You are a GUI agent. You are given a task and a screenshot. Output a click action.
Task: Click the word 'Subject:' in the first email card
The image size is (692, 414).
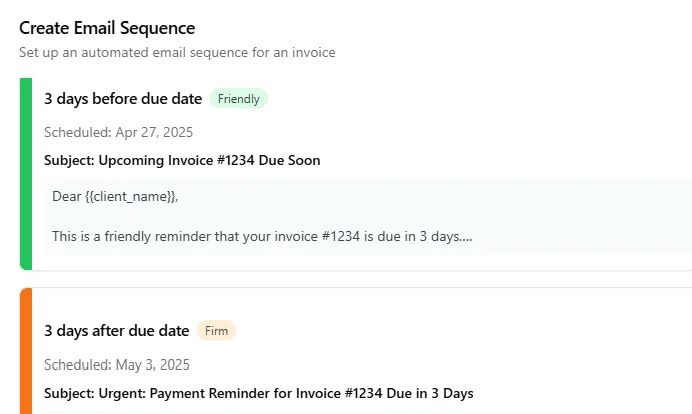[70, 160]
